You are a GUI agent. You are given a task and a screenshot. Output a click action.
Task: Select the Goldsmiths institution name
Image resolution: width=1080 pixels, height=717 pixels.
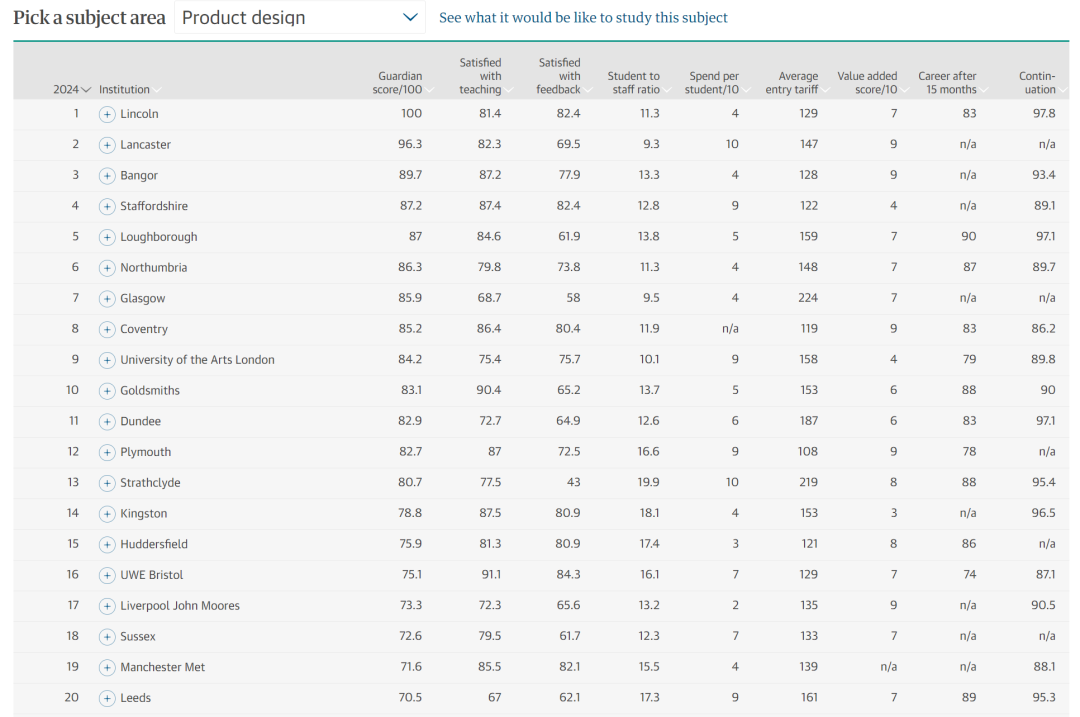[x=149, y=391]
